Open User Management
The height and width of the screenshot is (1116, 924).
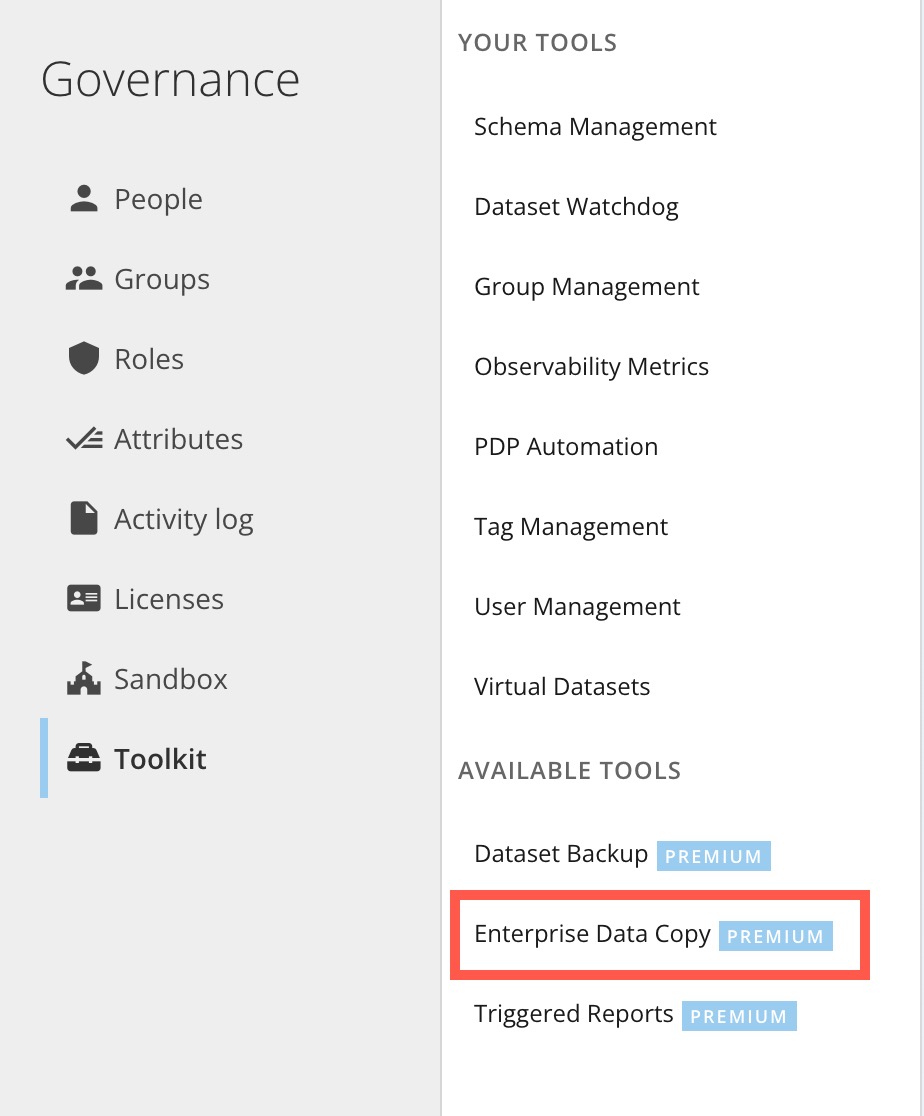[577, 607]
